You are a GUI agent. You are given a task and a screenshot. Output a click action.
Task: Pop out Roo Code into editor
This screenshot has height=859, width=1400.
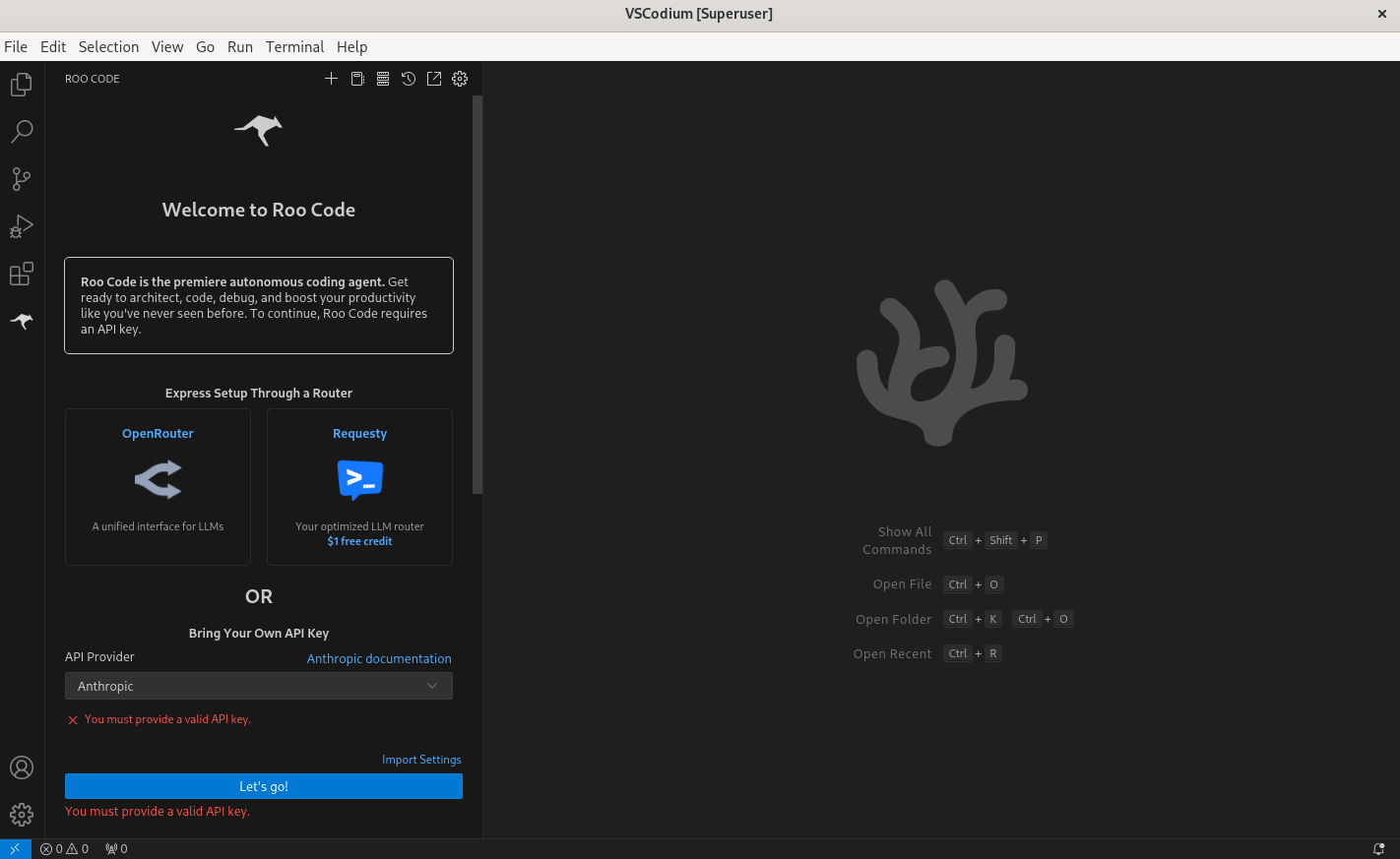(x=434, y=79)
